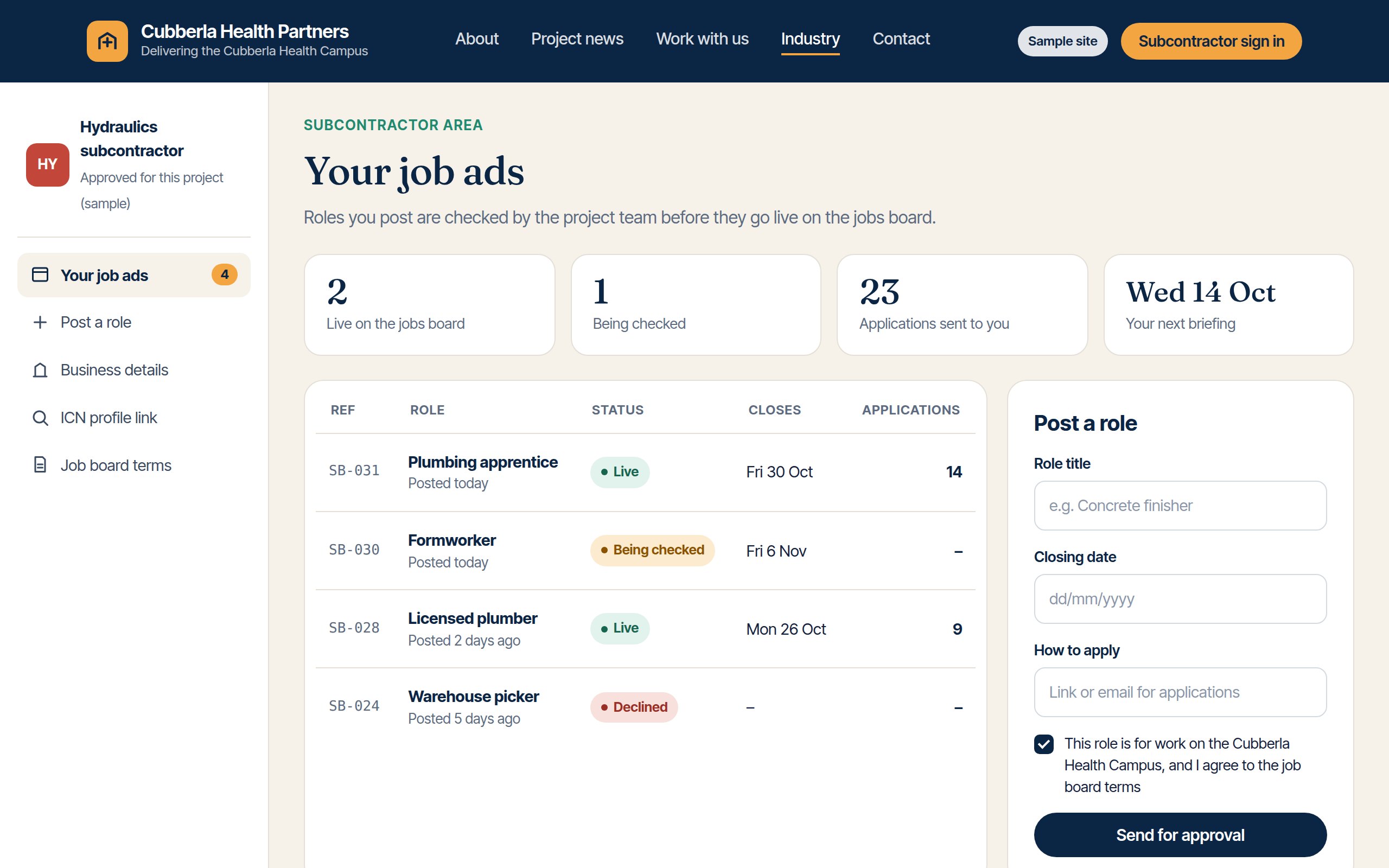Click the Cubberla Health Partners logo icon
This screenshot has width=1389, height=868.
coord(107,41)
